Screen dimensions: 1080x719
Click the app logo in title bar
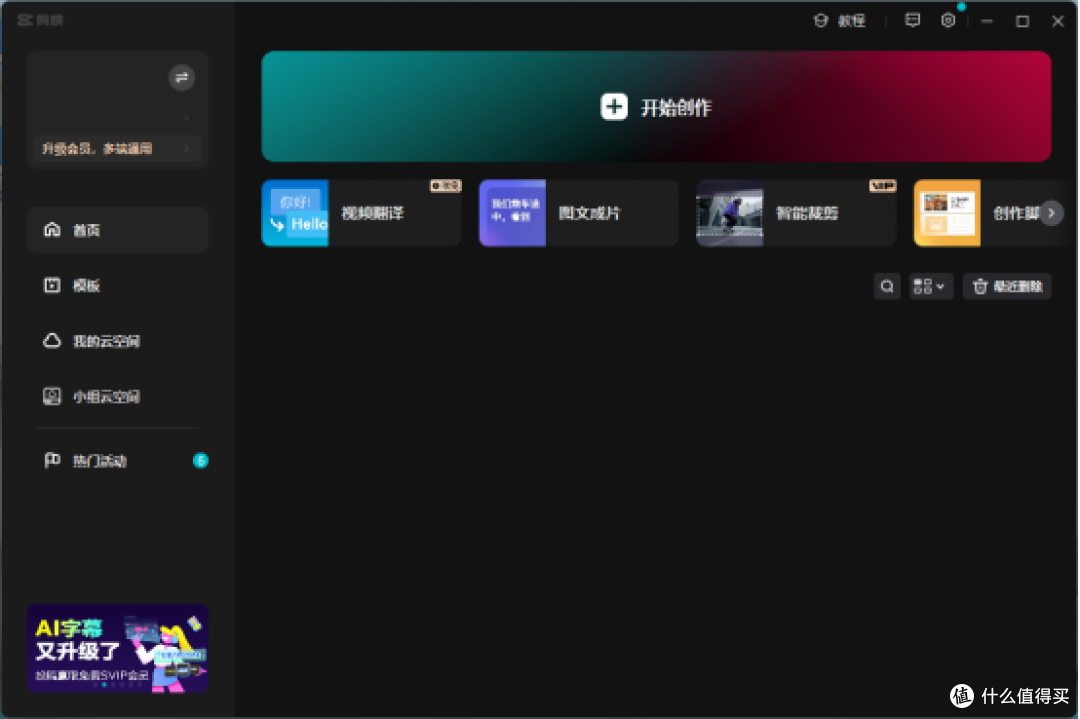coord(40,20)
